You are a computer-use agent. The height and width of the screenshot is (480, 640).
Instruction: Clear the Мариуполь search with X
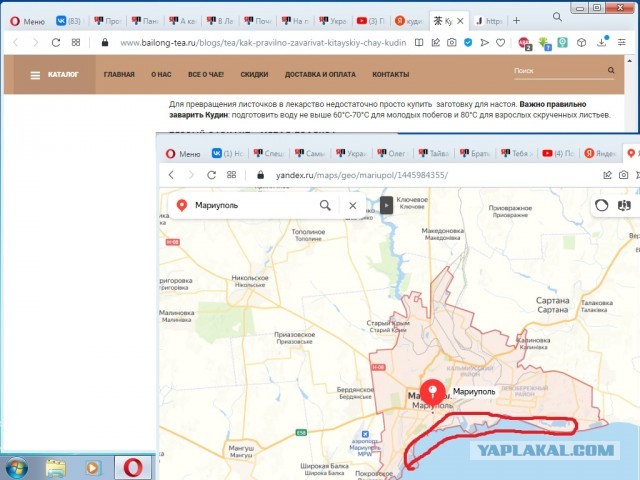[x=353, y=205]
